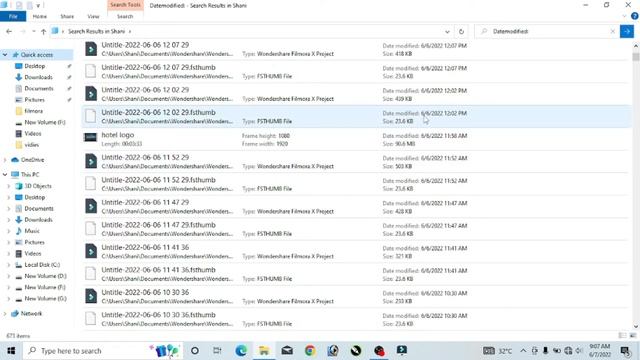Select Network in the navigation pane

click(31, 313)
